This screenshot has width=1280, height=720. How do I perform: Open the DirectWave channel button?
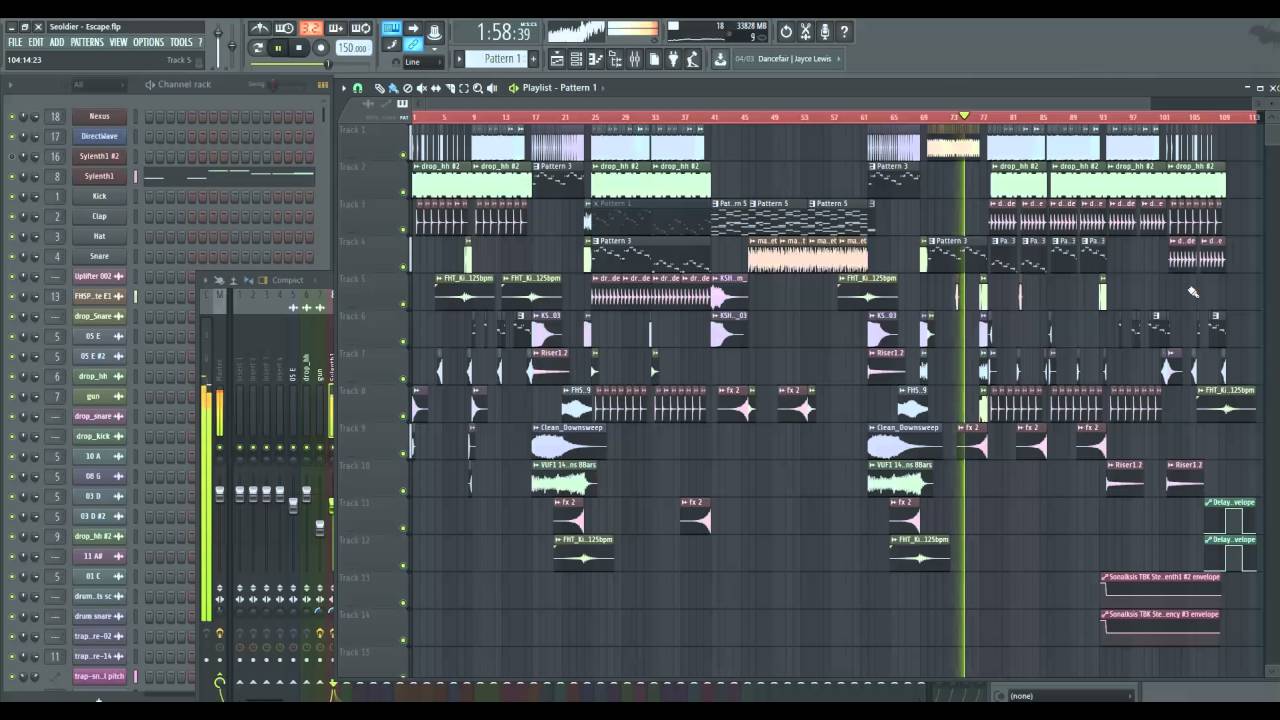pos(99,136)
